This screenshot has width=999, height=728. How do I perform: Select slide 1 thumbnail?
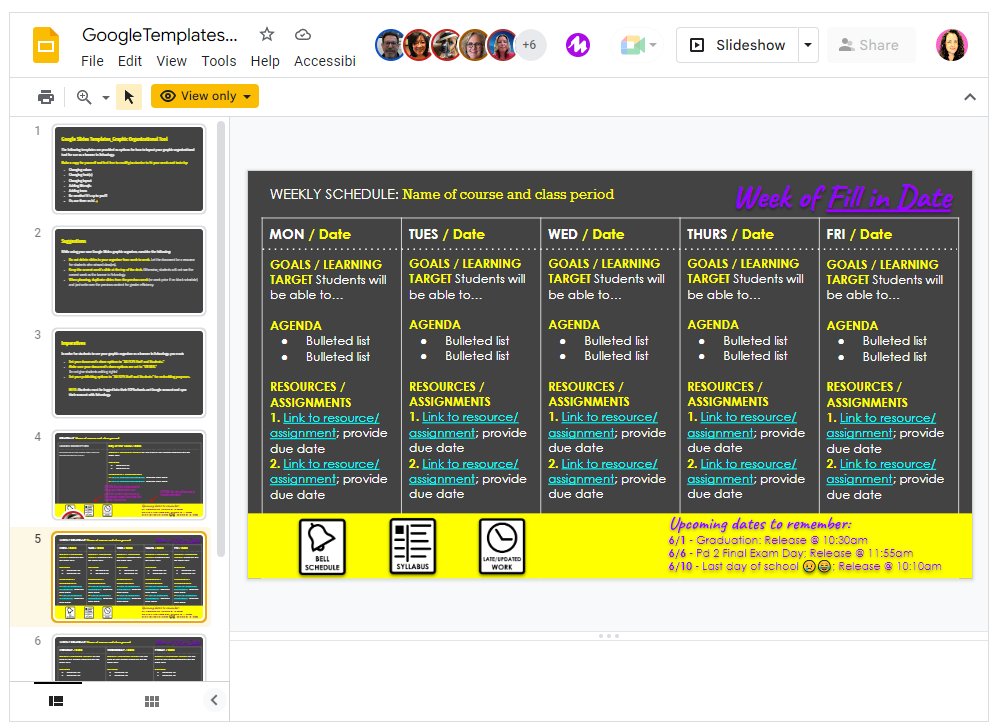[x=129, y=169]
